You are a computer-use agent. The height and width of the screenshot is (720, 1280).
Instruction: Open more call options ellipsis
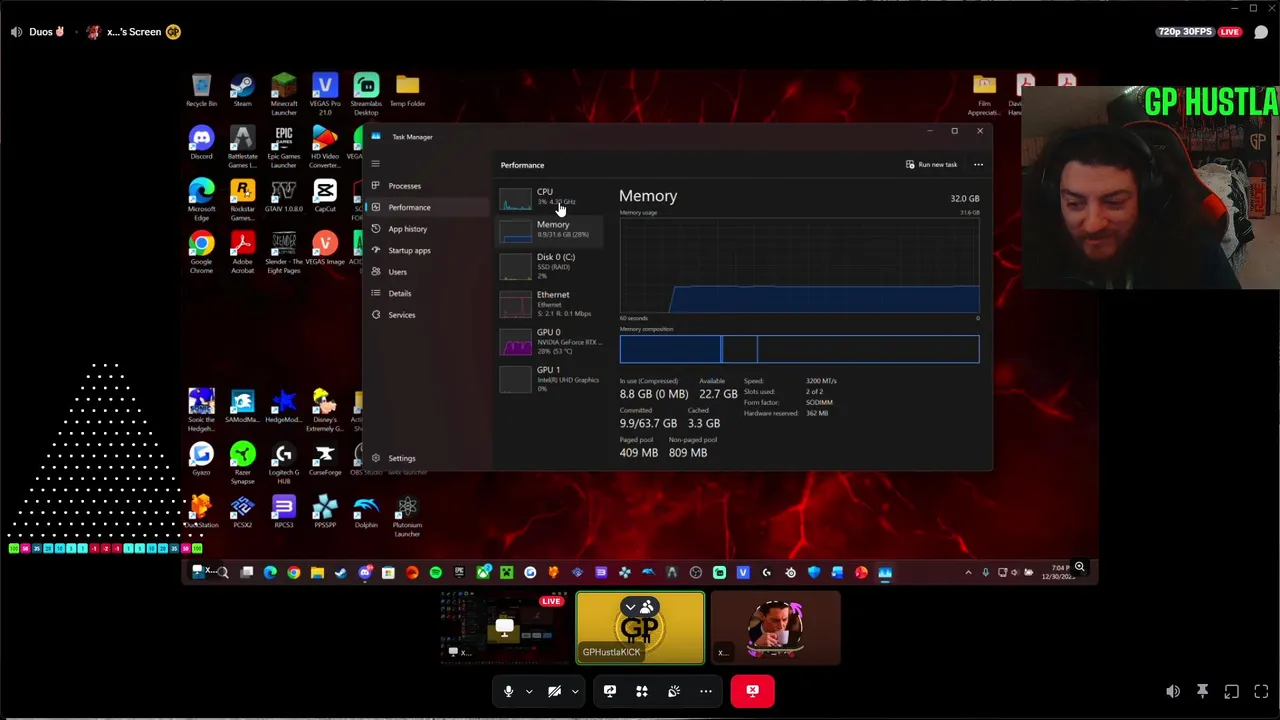[x=706, y=691]
